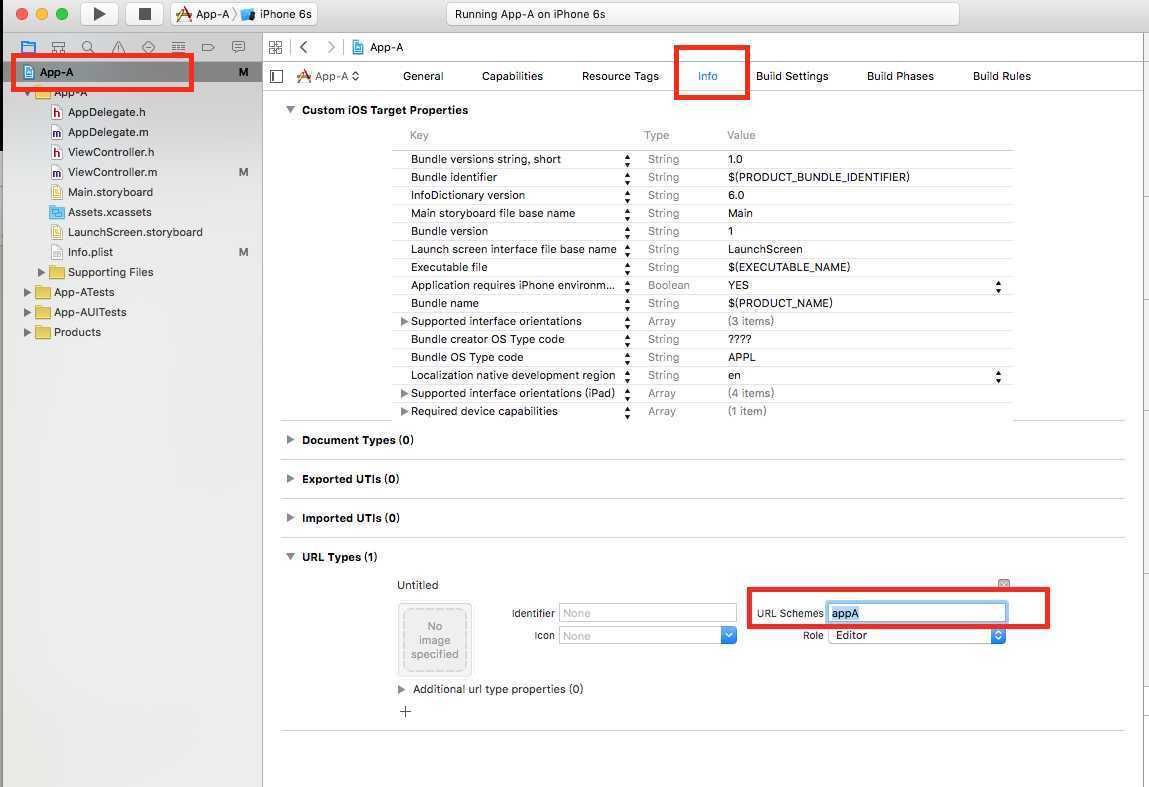
Task: Switch to the Info tab
Action: point(707,76)
